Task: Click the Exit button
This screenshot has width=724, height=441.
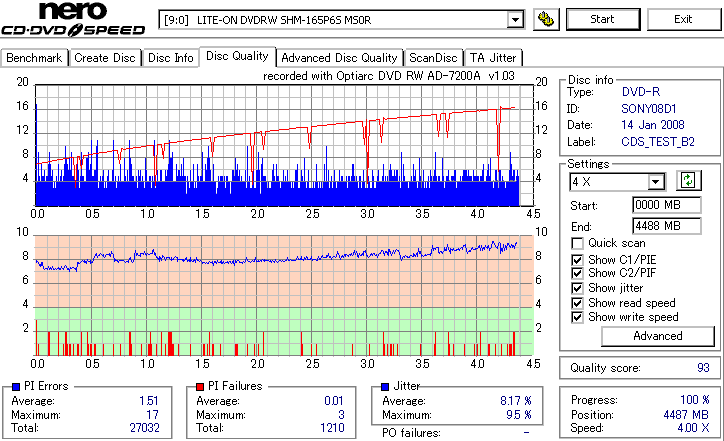Action: point(683,19)
